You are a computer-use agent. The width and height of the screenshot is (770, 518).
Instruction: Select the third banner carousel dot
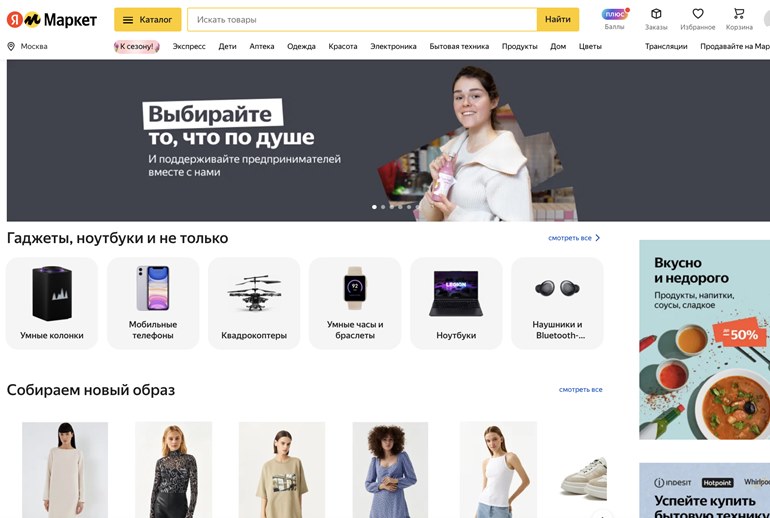pyautogui.click(x=392, y=207)
